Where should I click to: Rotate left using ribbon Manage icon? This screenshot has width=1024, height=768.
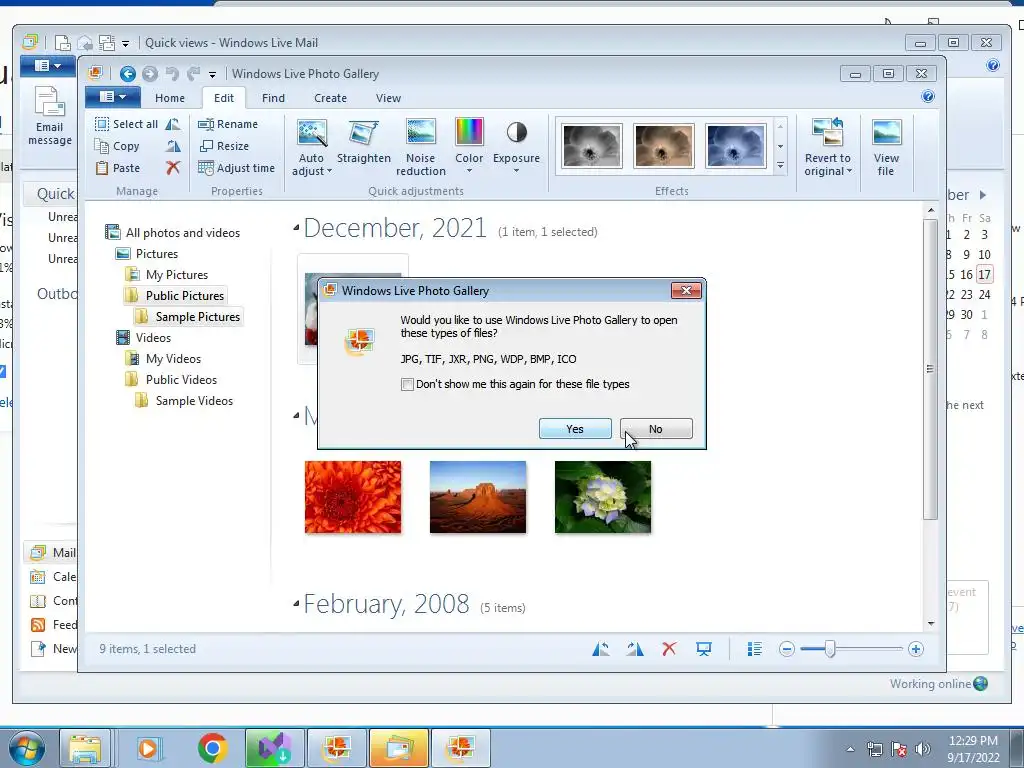point(172,124)
